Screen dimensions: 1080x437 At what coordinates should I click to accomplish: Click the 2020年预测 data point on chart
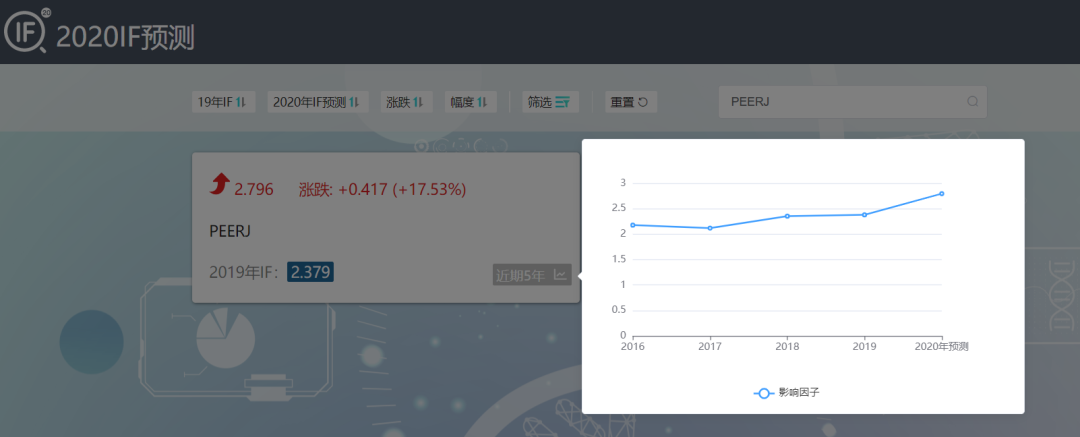pyautogui.click(x=942, y=194)
